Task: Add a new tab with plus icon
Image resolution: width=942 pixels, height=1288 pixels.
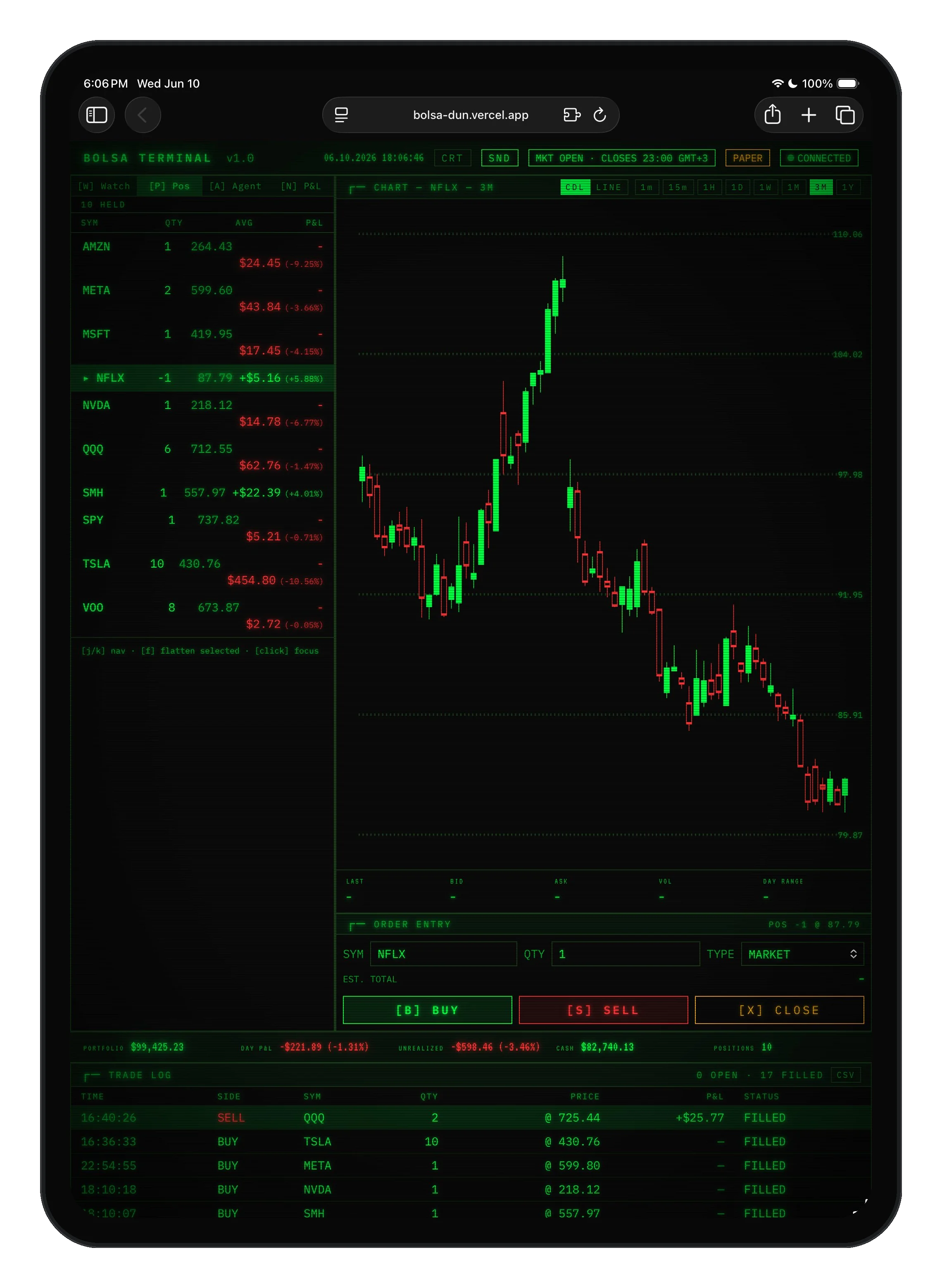Action: point(808,114)
